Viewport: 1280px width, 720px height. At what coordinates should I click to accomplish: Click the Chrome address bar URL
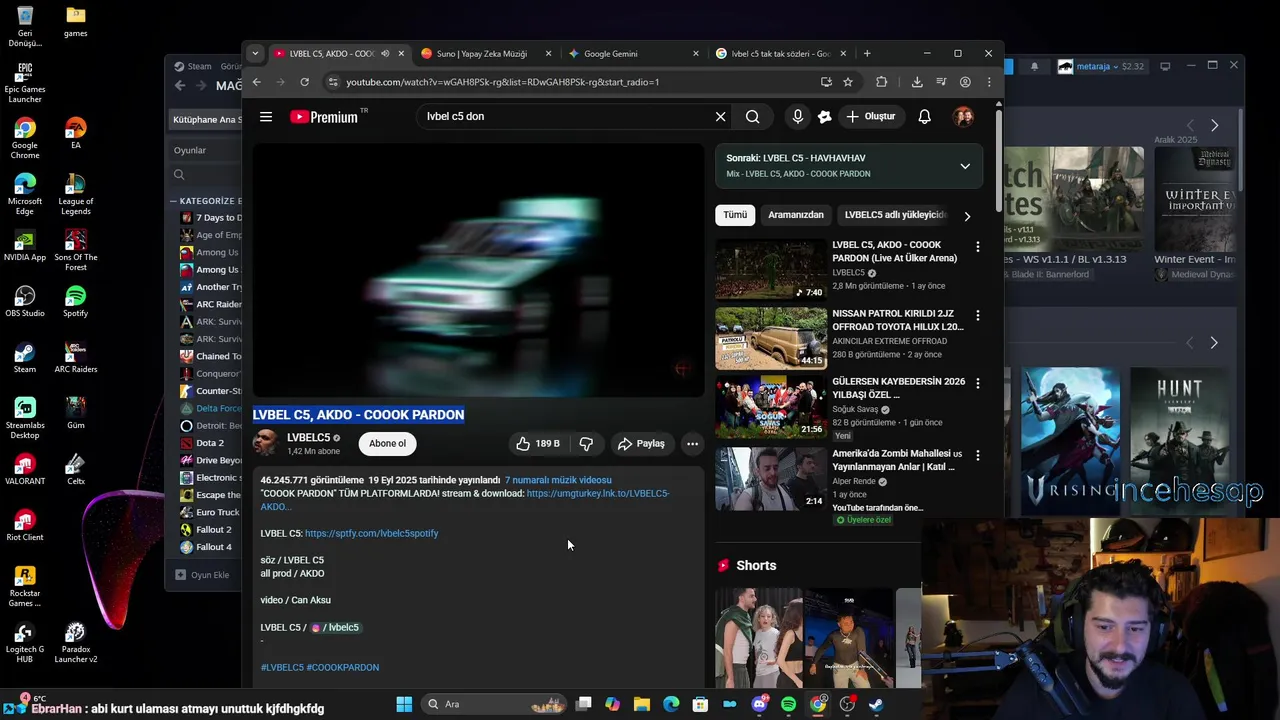click(x=503, y=82)
